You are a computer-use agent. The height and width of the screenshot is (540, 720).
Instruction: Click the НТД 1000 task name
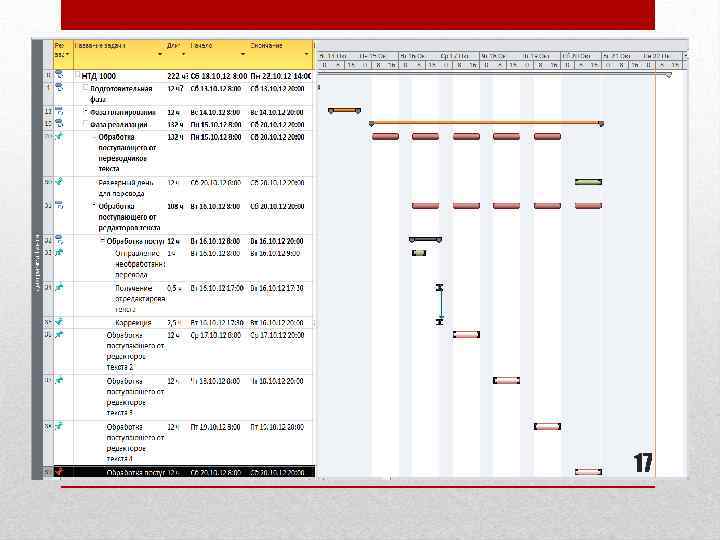pos(99,76)
